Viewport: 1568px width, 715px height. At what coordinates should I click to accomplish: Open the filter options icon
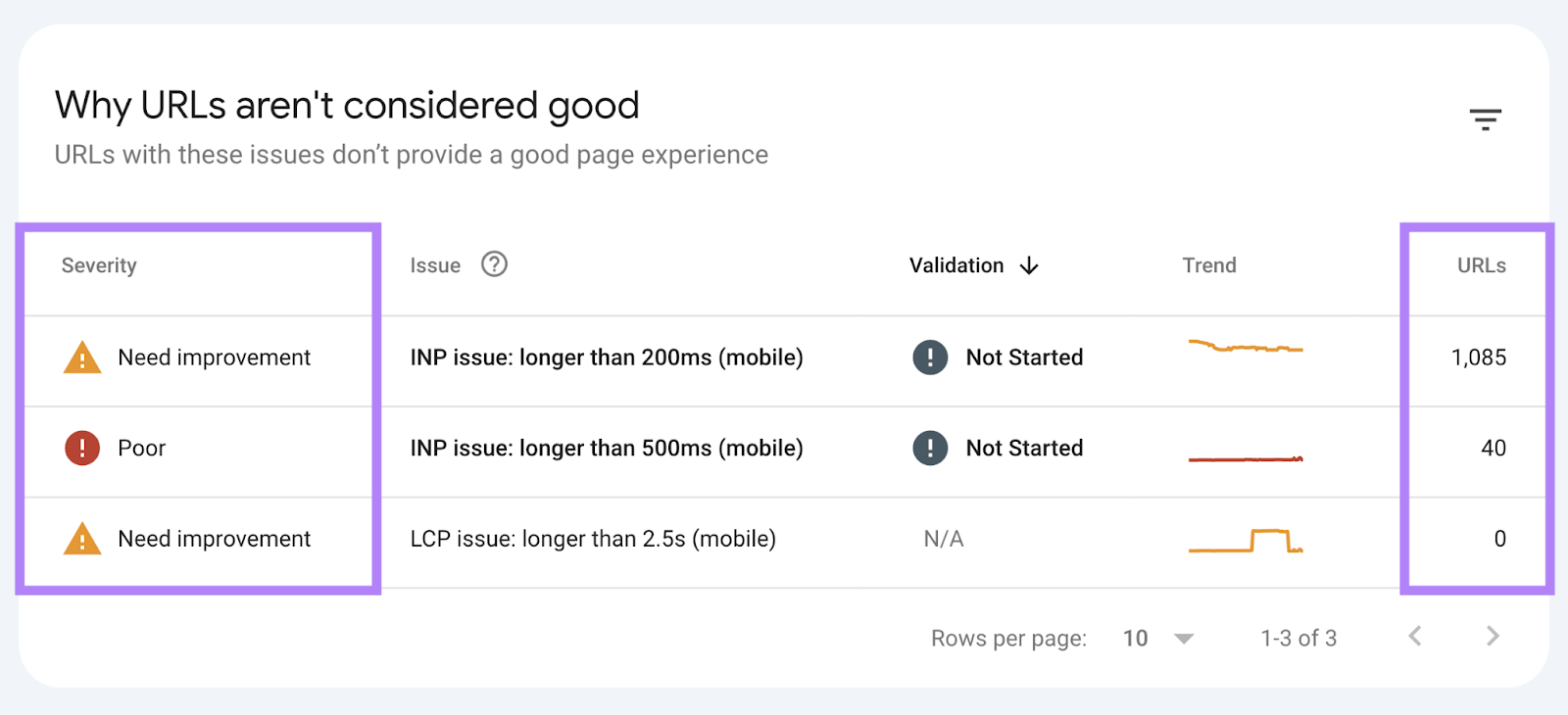[1486, 119]
